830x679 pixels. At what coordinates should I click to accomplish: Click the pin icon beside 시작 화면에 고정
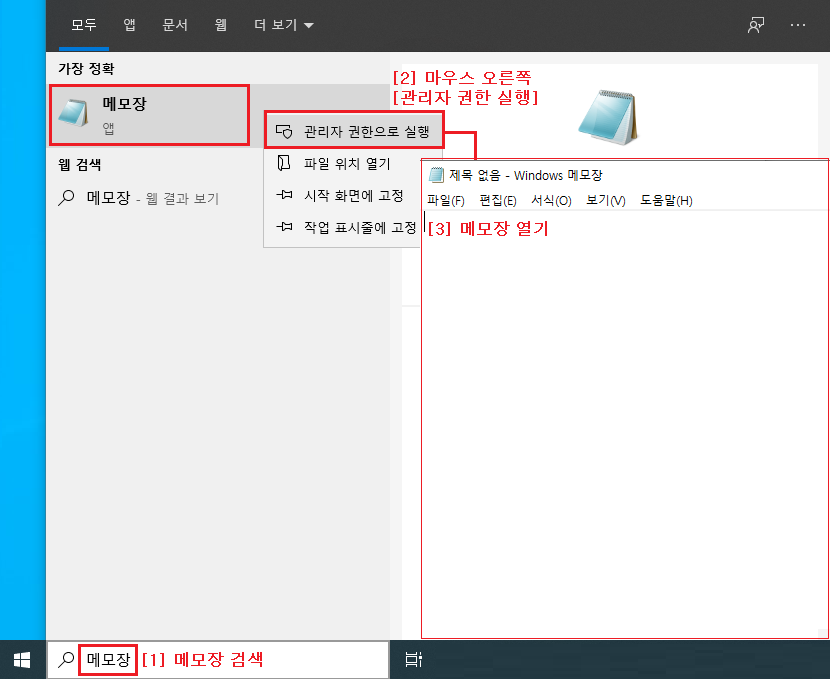click(284, 195)
